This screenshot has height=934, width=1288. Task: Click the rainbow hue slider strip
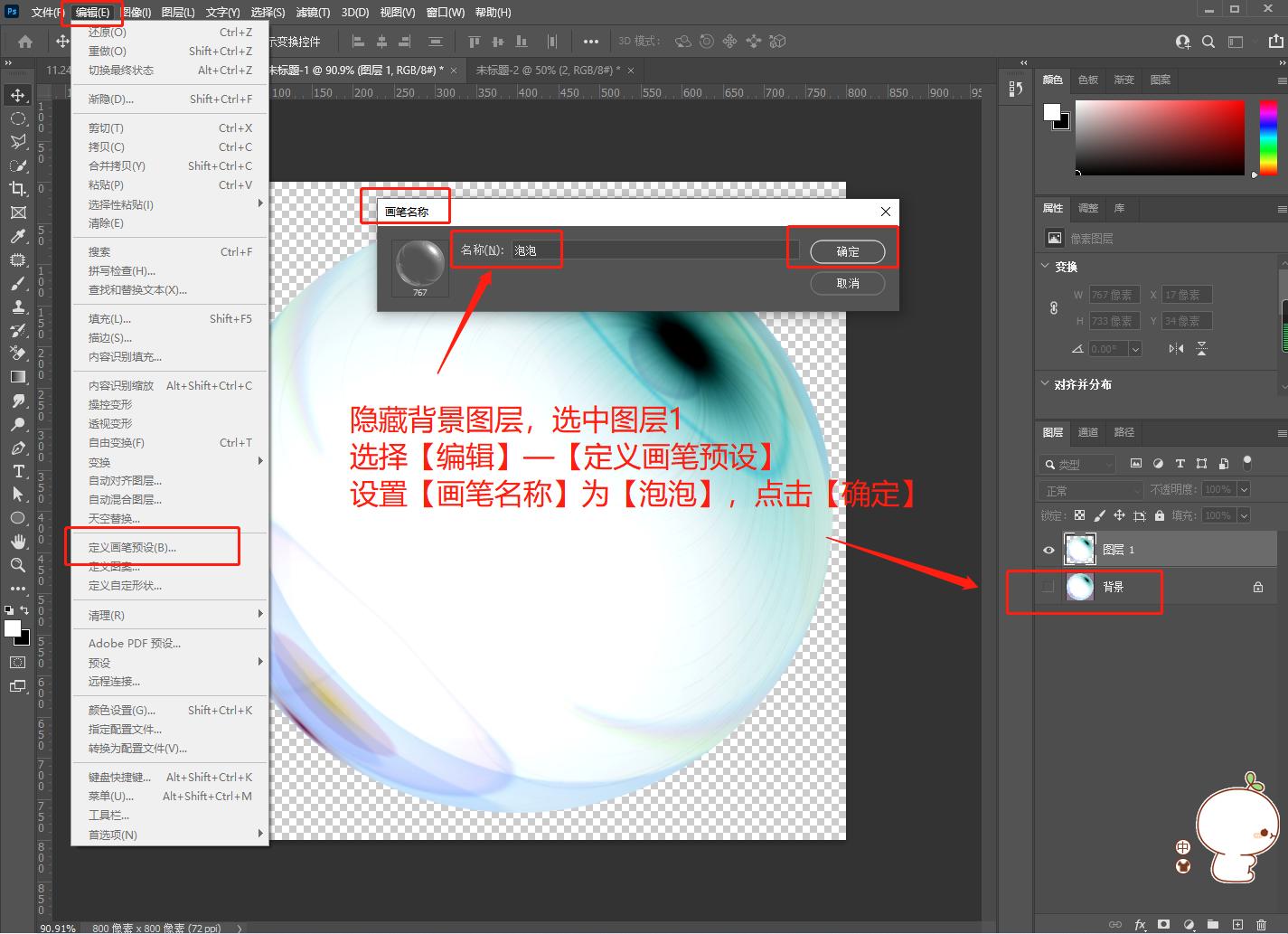pyautogui.click(x=1267, y=137)
